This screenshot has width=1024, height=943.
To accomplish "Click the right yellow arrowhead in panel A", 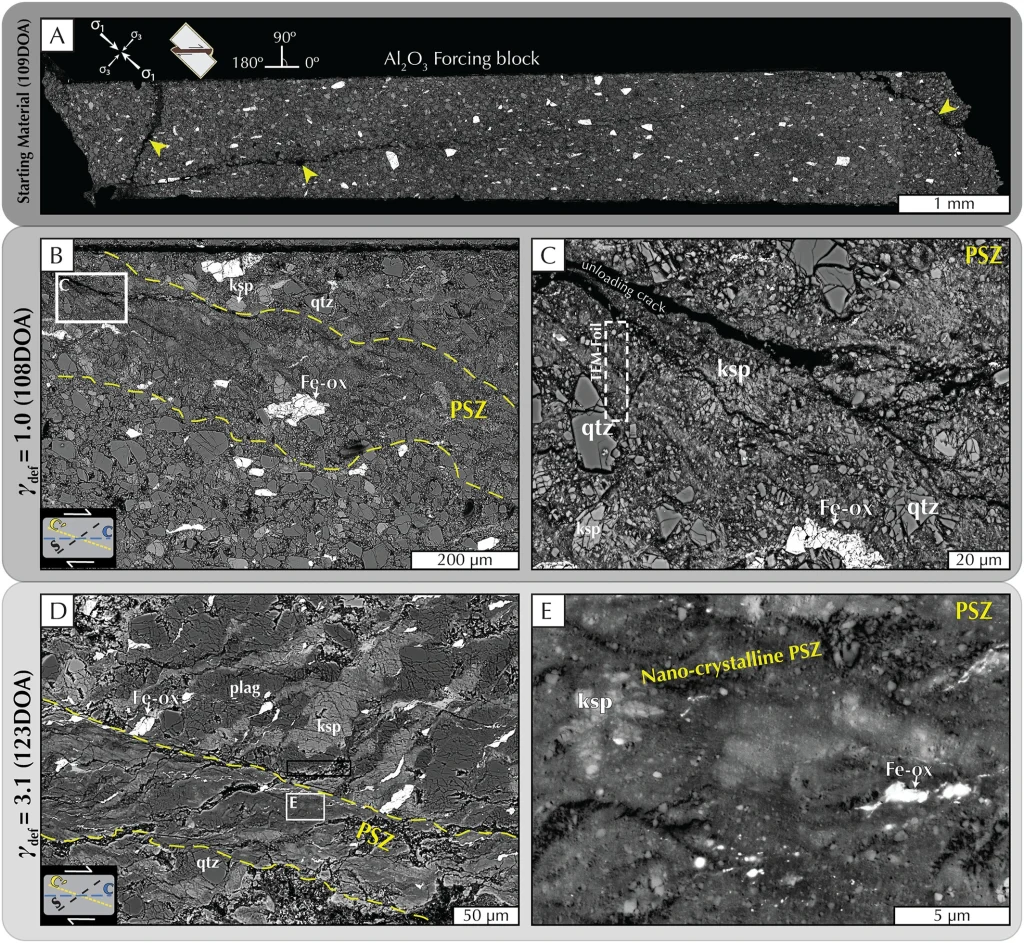I will [949, 108].
